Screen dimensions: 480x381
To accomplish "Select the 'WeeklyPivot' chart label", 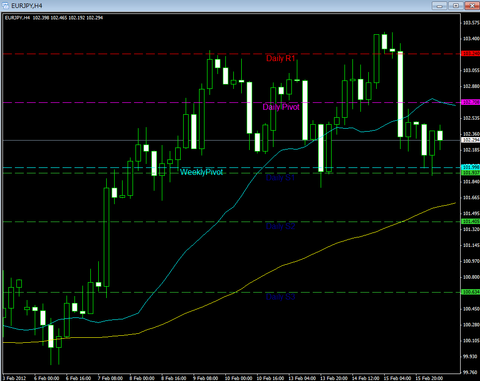I will 201,172.
